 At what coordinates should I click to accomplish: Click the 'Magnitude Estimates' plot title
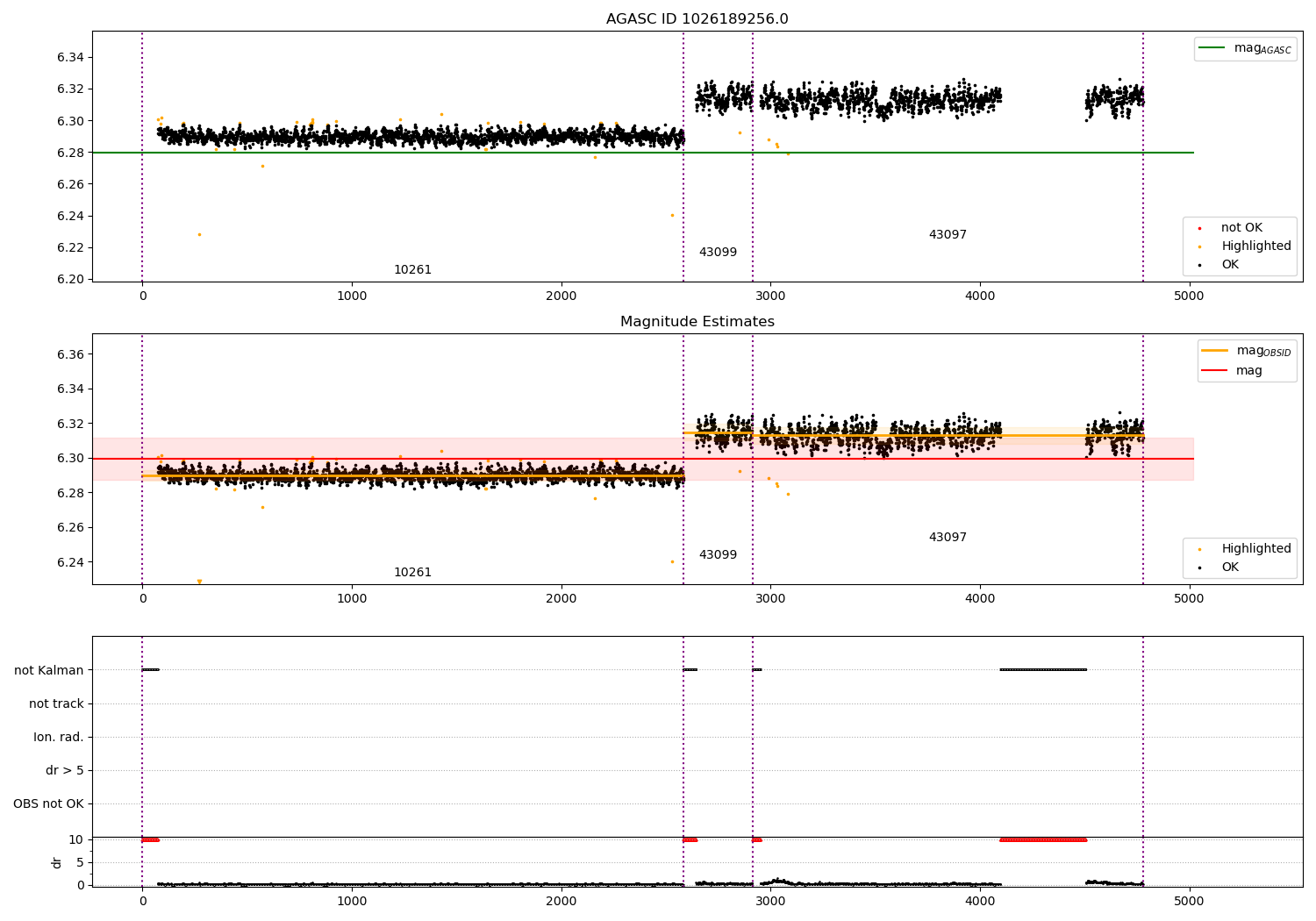pyautogui.click(x=697, y=322)
